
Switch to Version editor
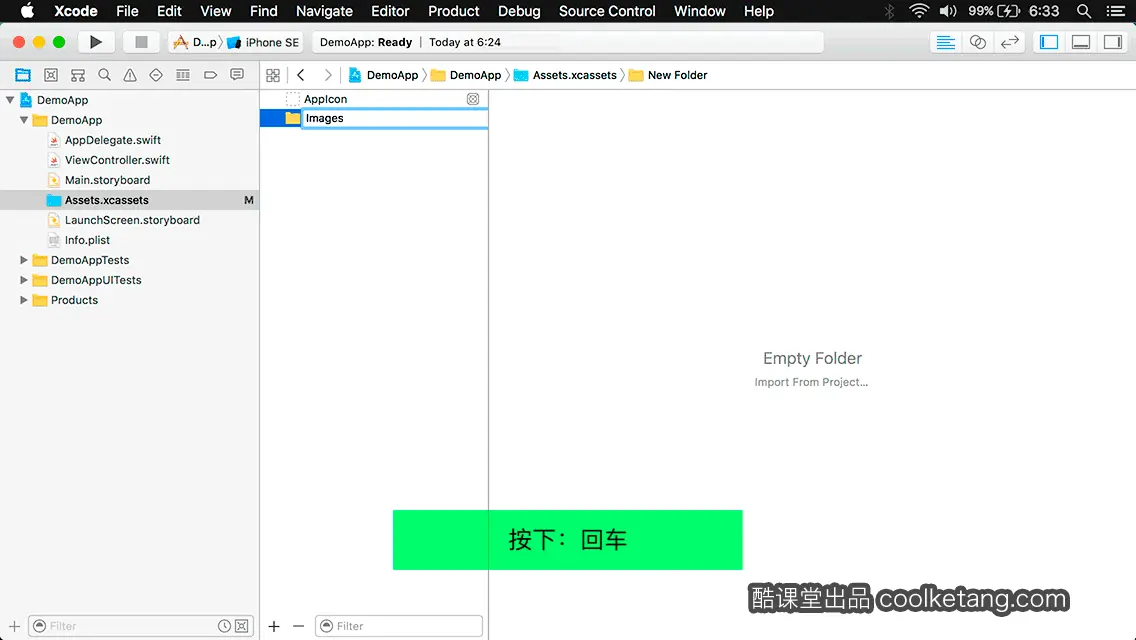click(x=1009, y=42)
